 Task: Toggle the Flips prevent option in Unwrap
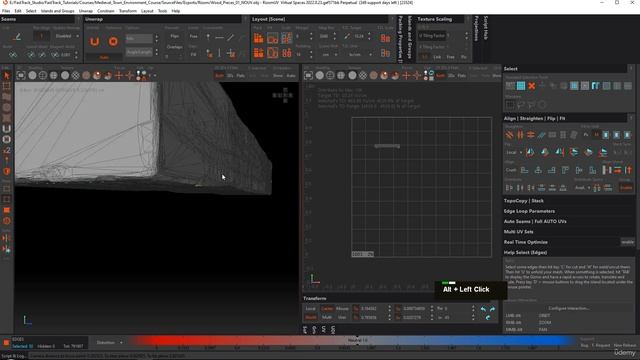tap(174, 36)
